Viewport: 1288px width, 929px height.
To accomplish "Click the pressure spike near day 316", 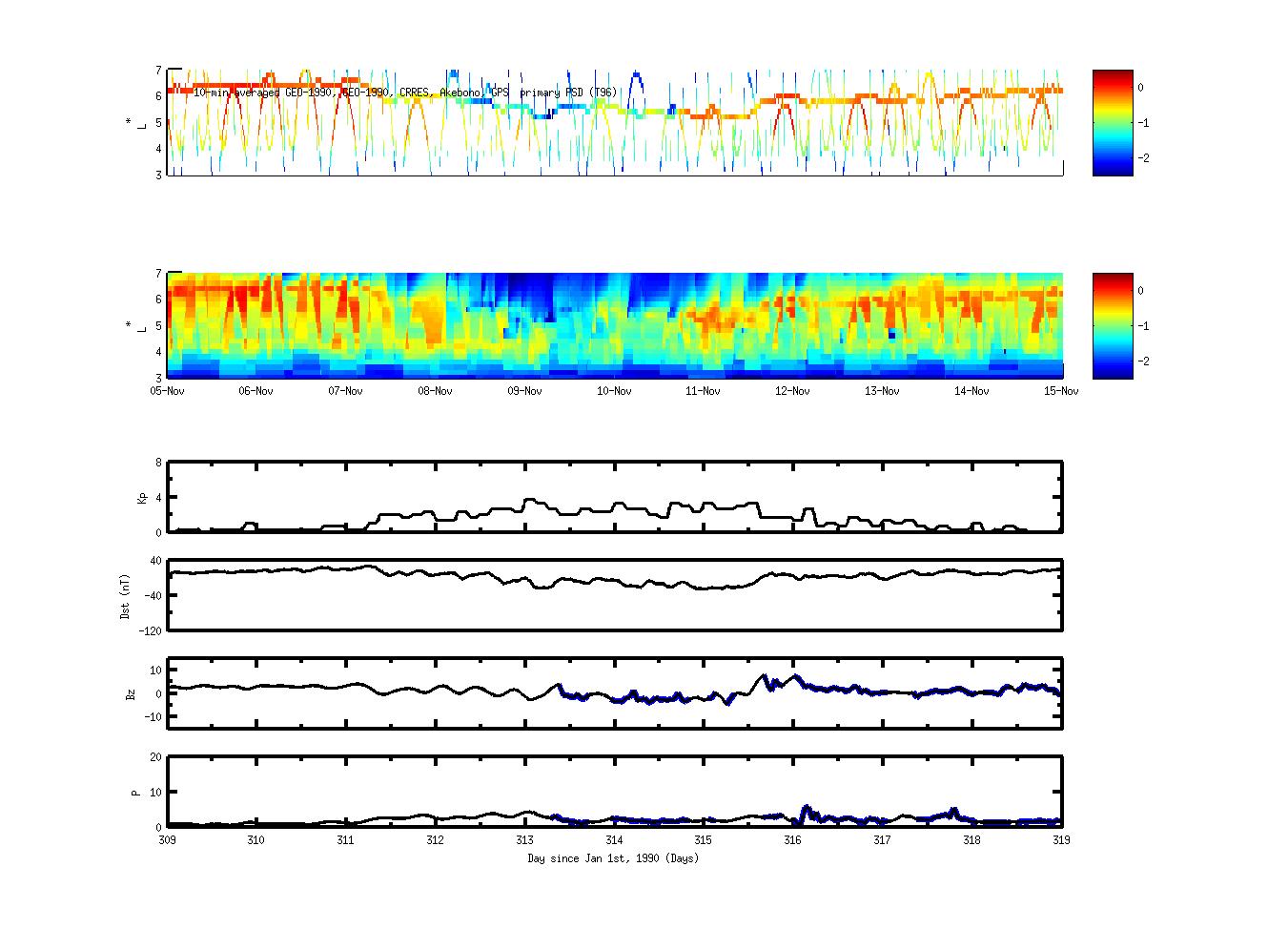I will point(806,808).
